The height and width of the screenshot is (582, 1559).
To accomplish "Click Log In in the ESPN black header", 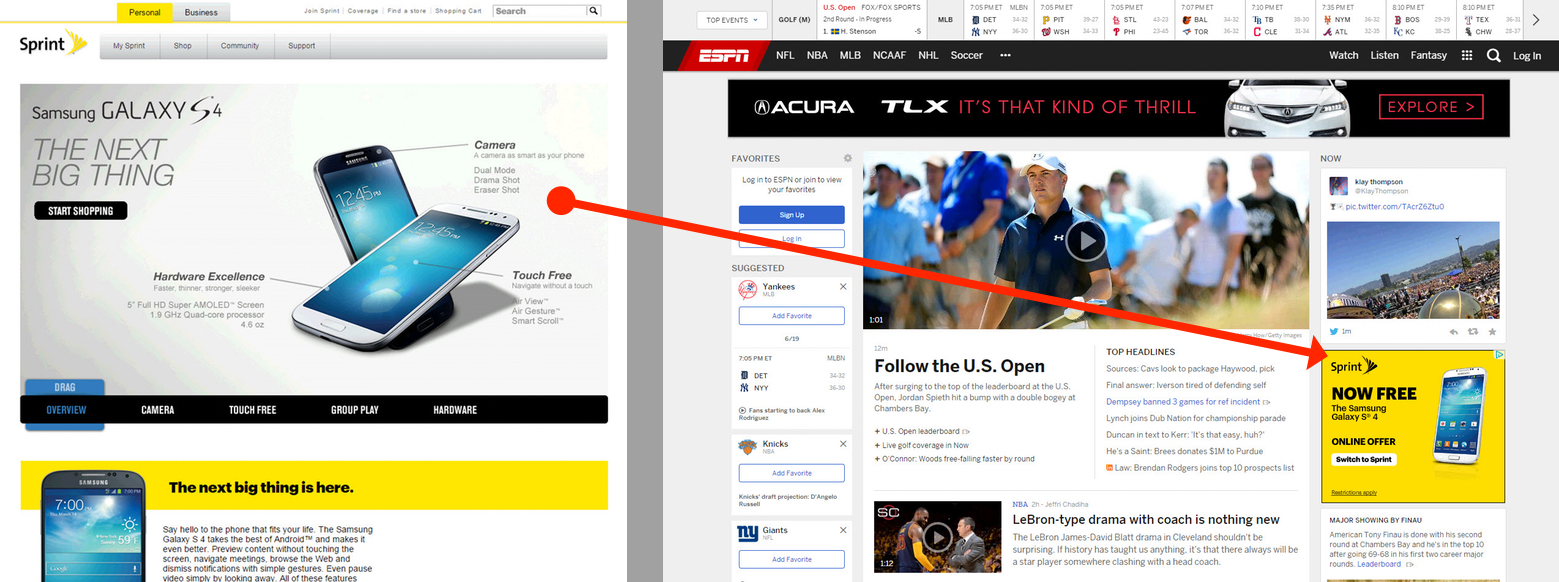I will pyautogui.click(x=1527, y=56).
